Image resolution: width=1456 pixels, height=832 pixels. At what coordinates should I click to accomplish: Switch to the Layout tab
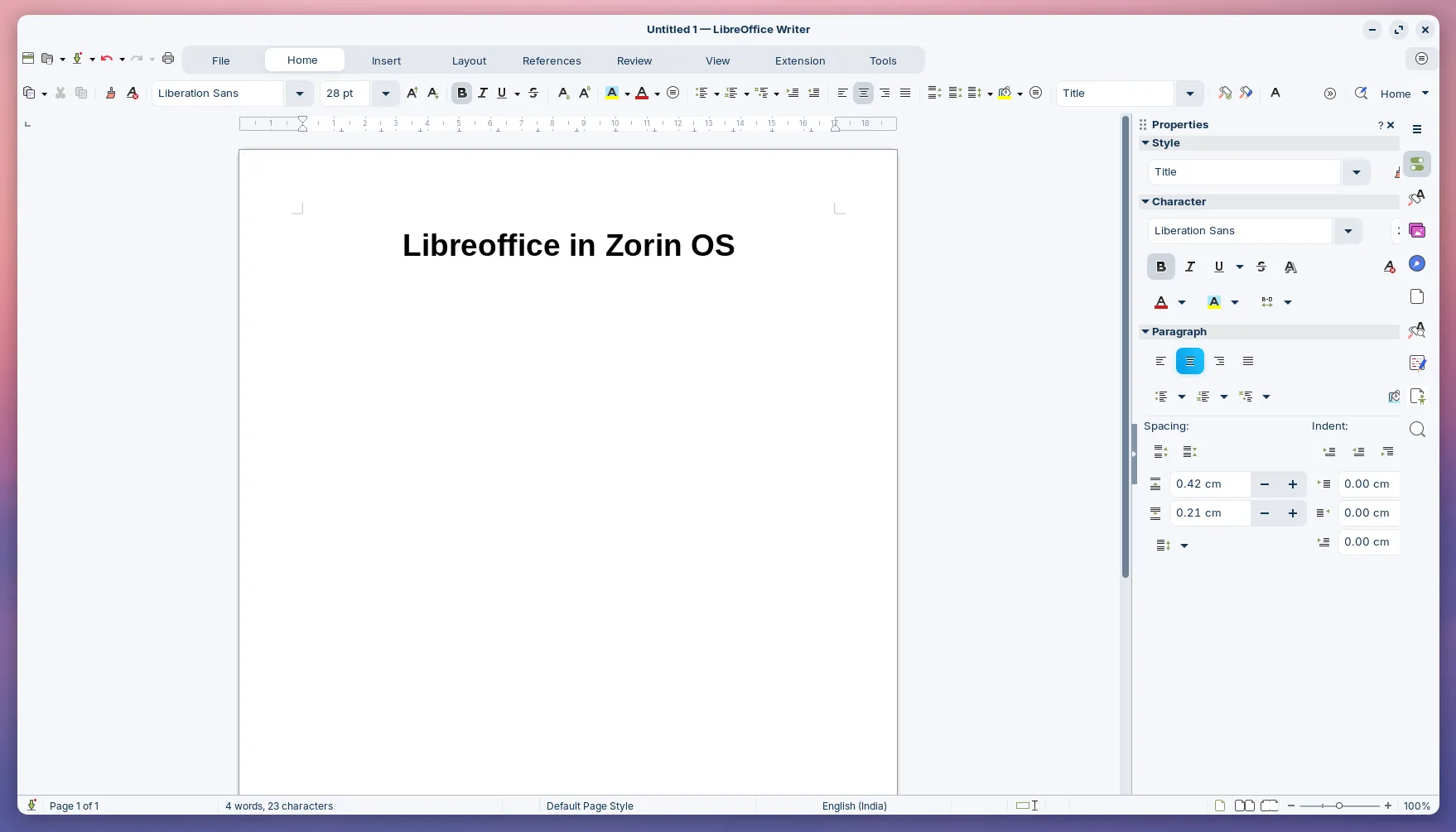469,60
